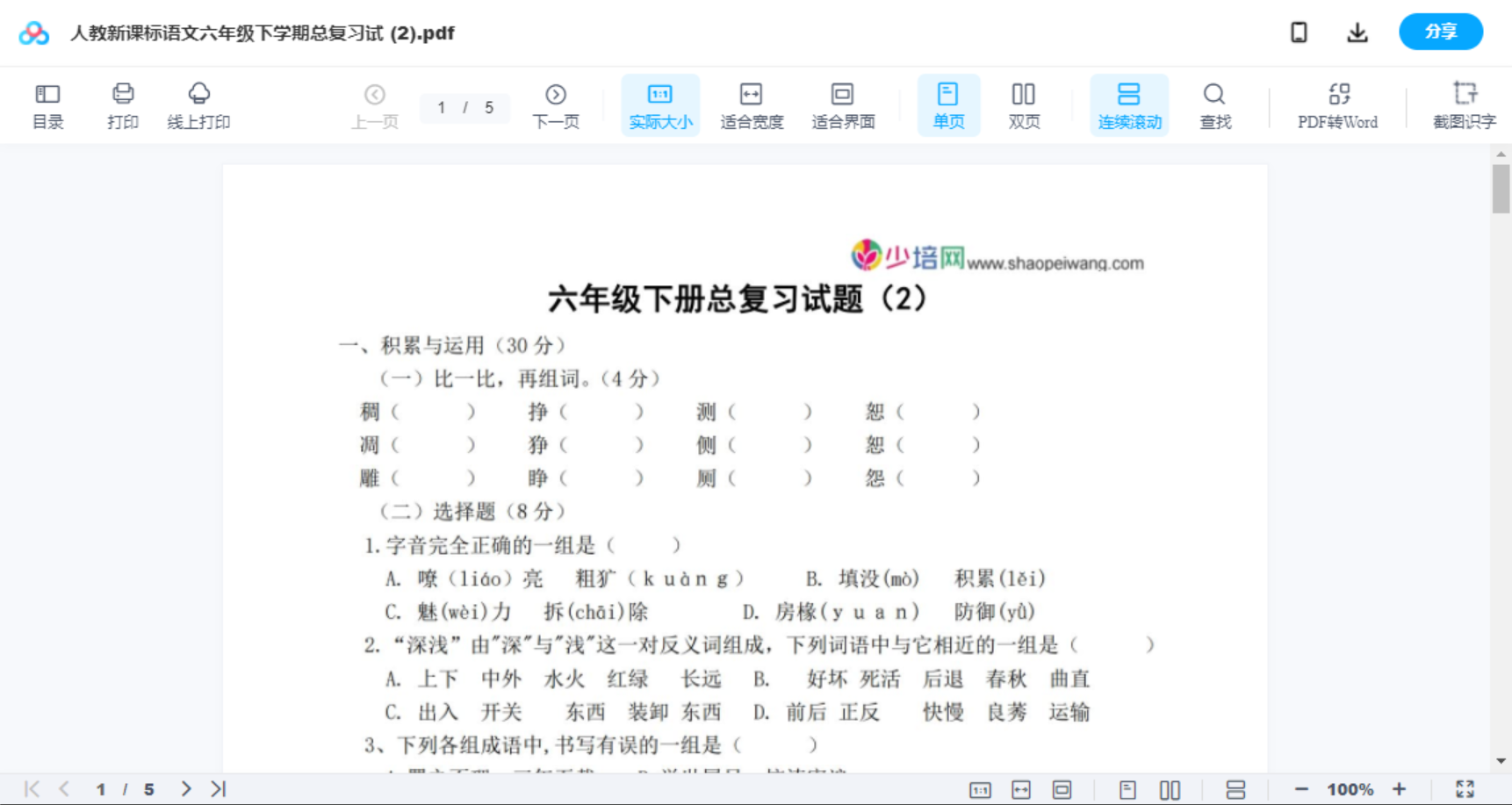The height and width of the screenshot is (805, 1512).
Task: Click the 打印 print icon
Action: coord(123,104)
